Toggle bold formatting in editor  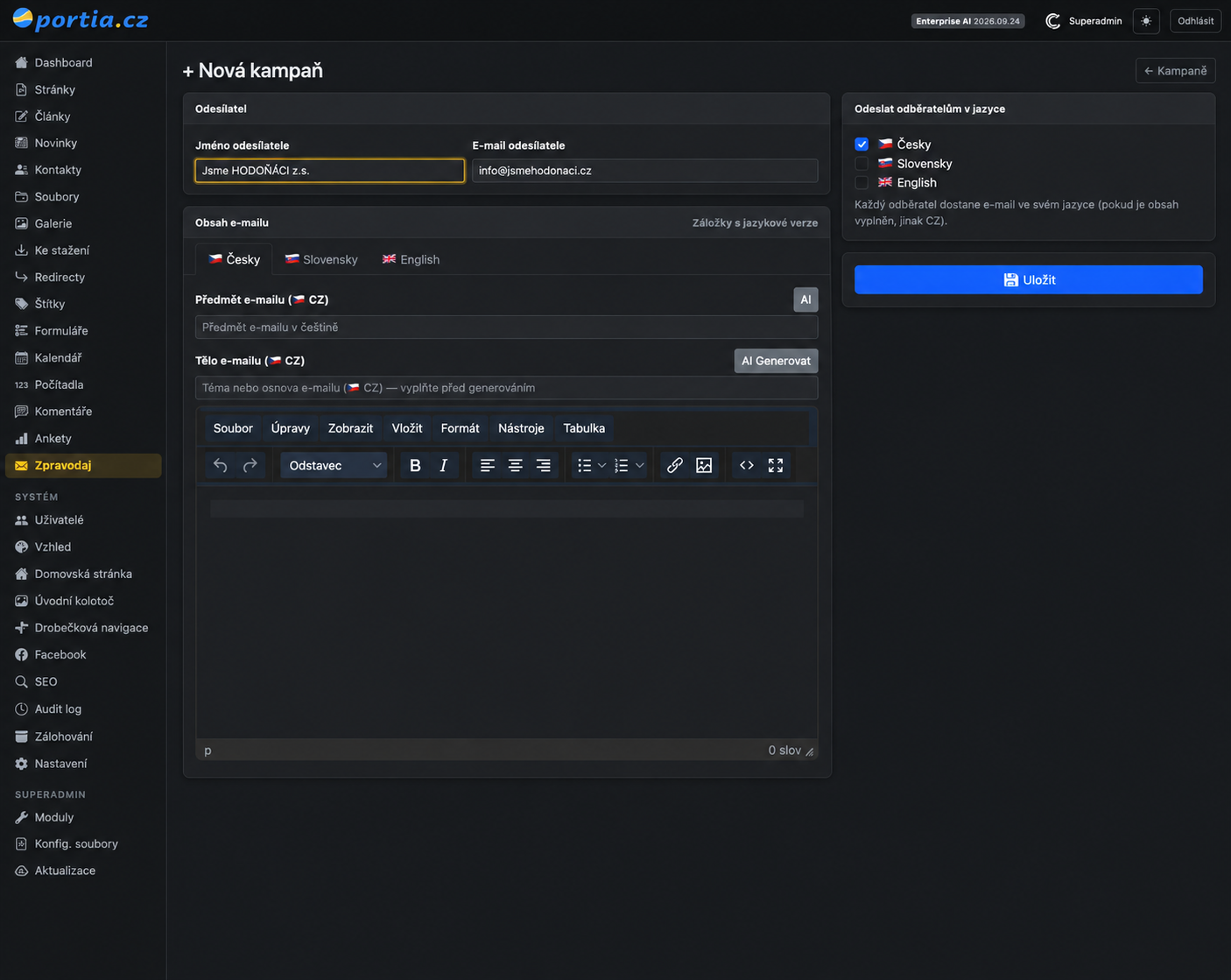[415, 465]
